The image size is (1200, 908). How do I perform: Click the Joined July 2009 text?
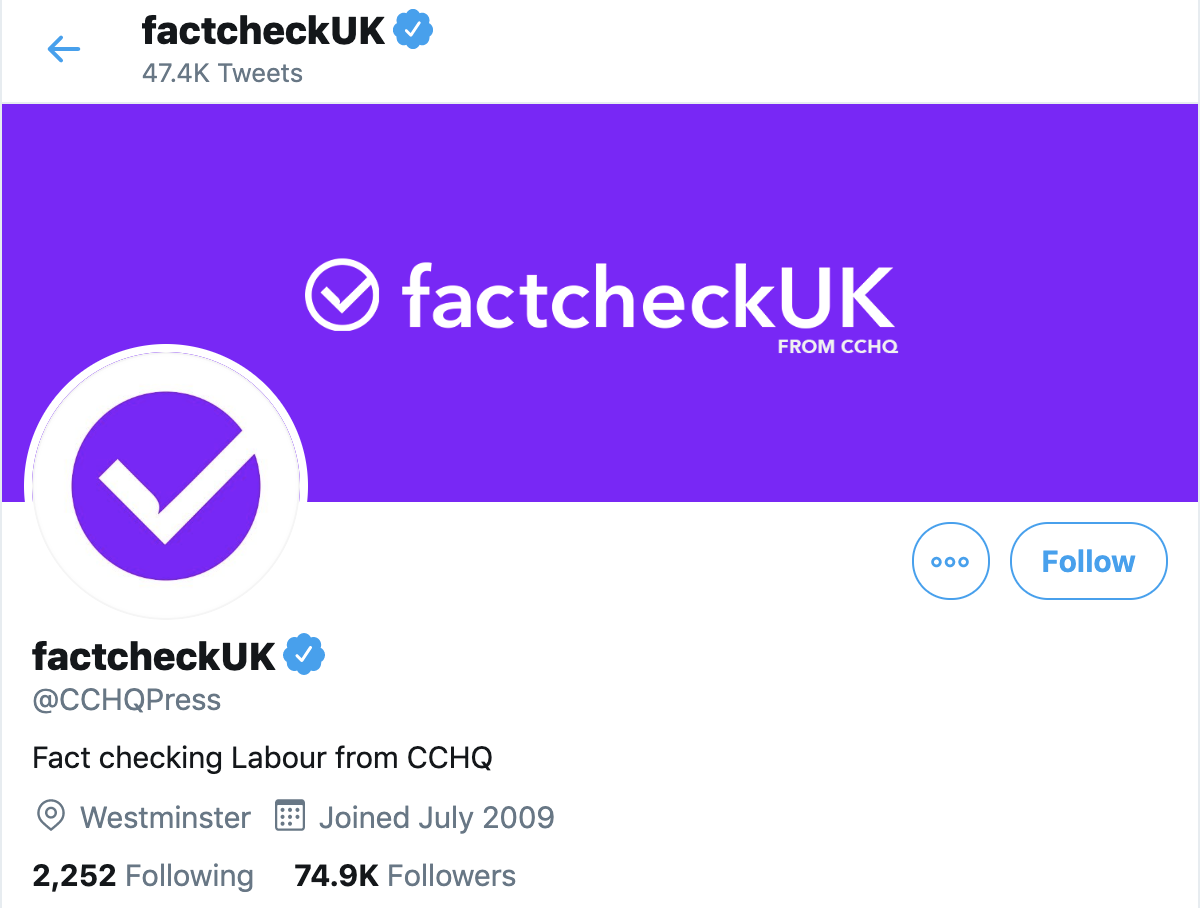(436, 818)
